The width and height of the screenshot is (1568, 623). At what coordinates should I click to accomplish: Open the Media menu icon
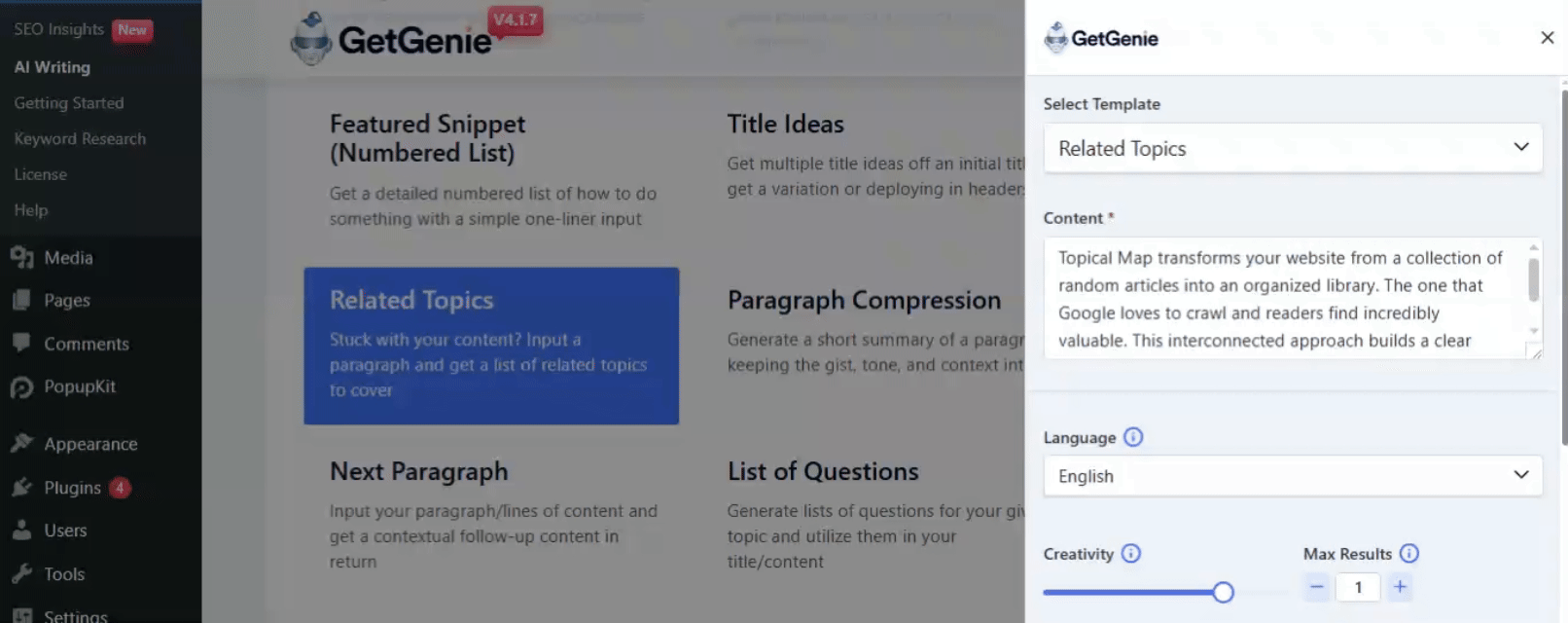pos(21,258)
